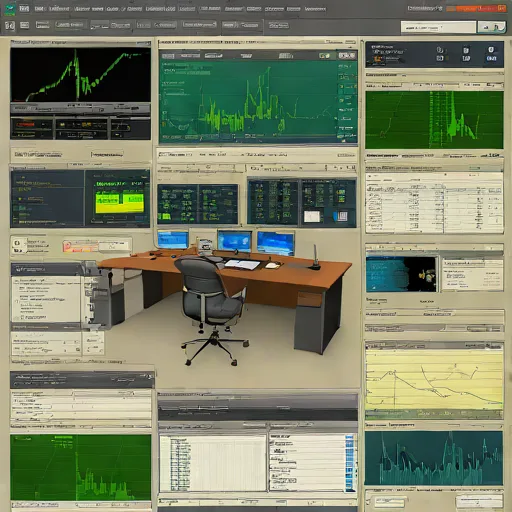Image resolution: width=512 pixels, height=512 pixels.
Task: Focus the light search field in the toolbar
Action: pos(438,28)
